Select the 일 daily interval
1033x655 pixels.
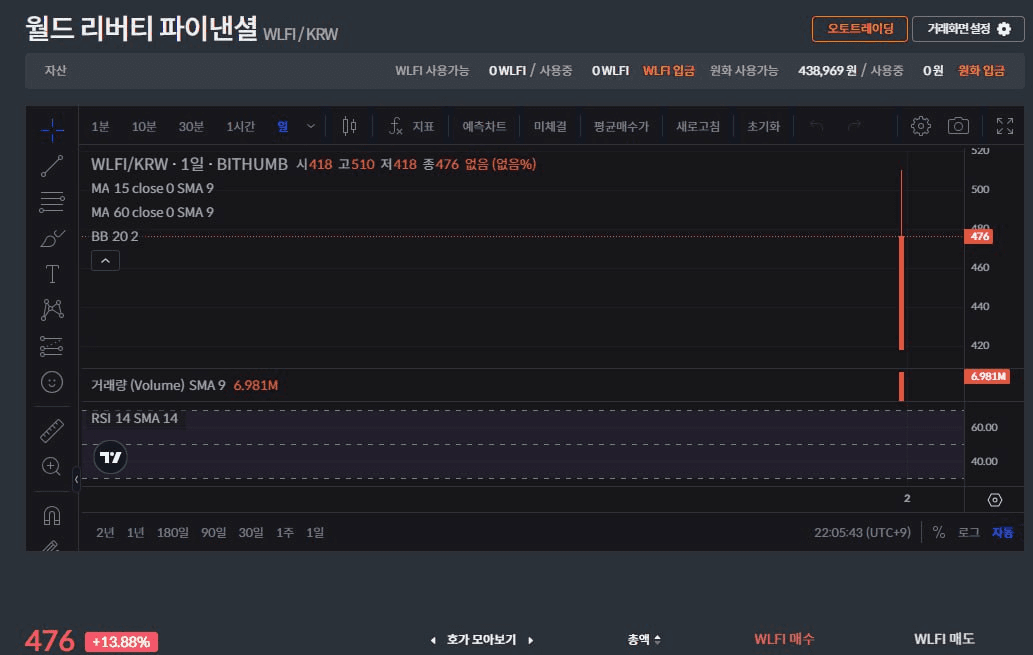(x=283, y=127)
